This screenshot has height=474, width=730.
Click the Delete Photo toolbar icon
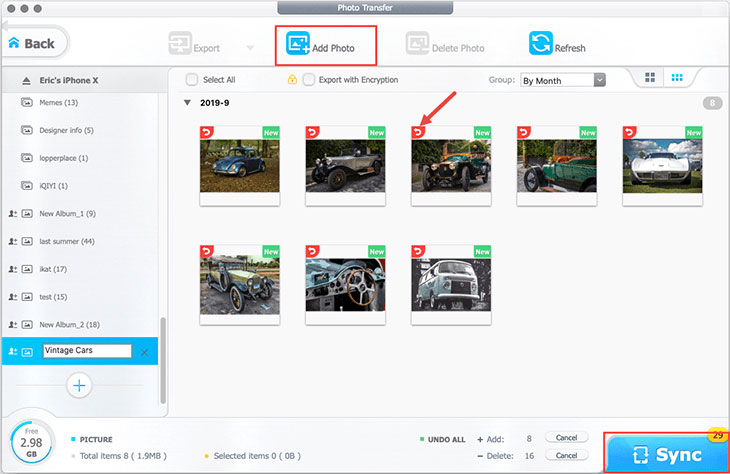point(417,43)
